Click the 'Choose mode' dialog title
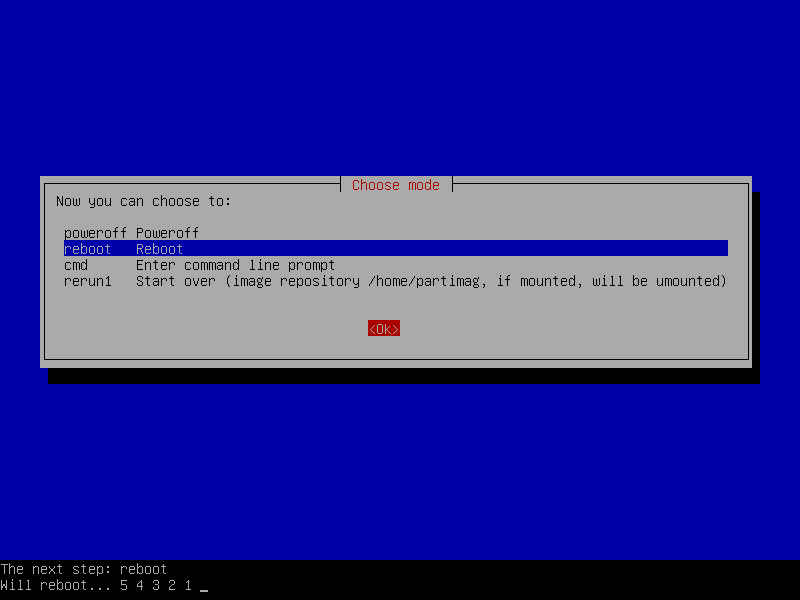 [395, 185]
